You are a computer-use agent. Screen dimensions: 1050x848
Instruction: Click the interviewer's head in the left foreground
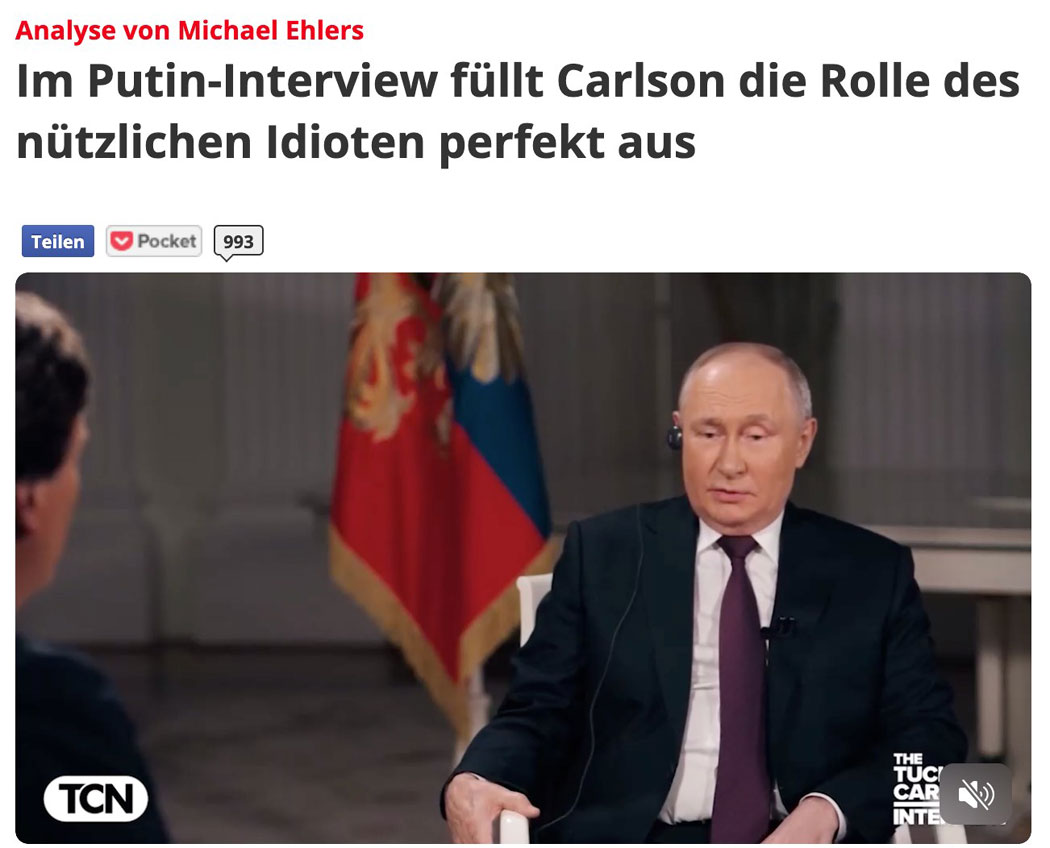(x=47, y=415)
